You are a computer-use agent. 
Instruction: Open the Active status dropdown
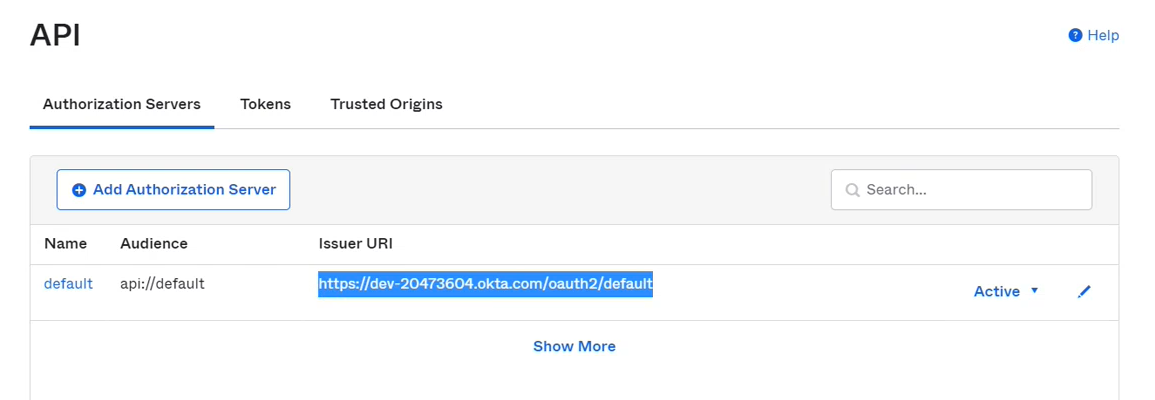tap(997, 291)
